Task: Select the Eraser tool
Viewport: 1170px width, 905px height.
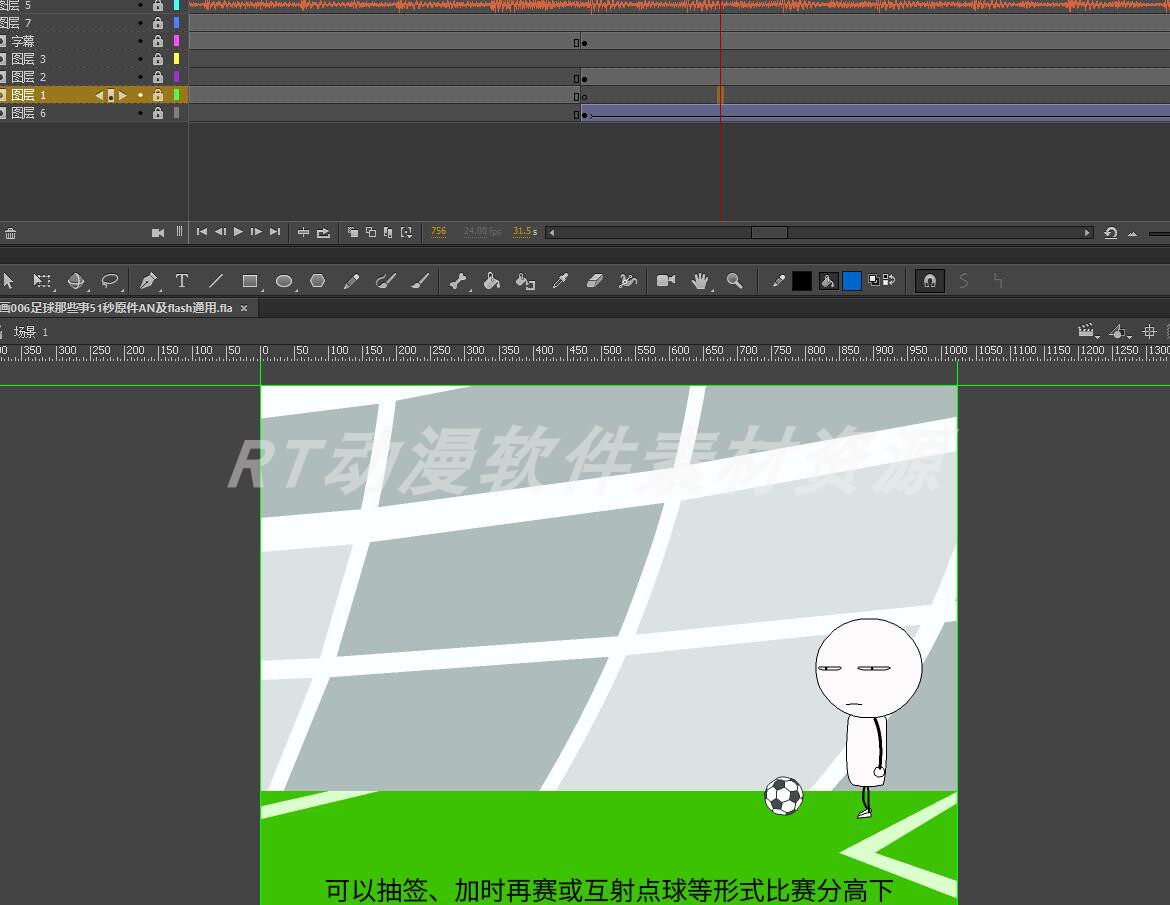Action: [594, 281]
